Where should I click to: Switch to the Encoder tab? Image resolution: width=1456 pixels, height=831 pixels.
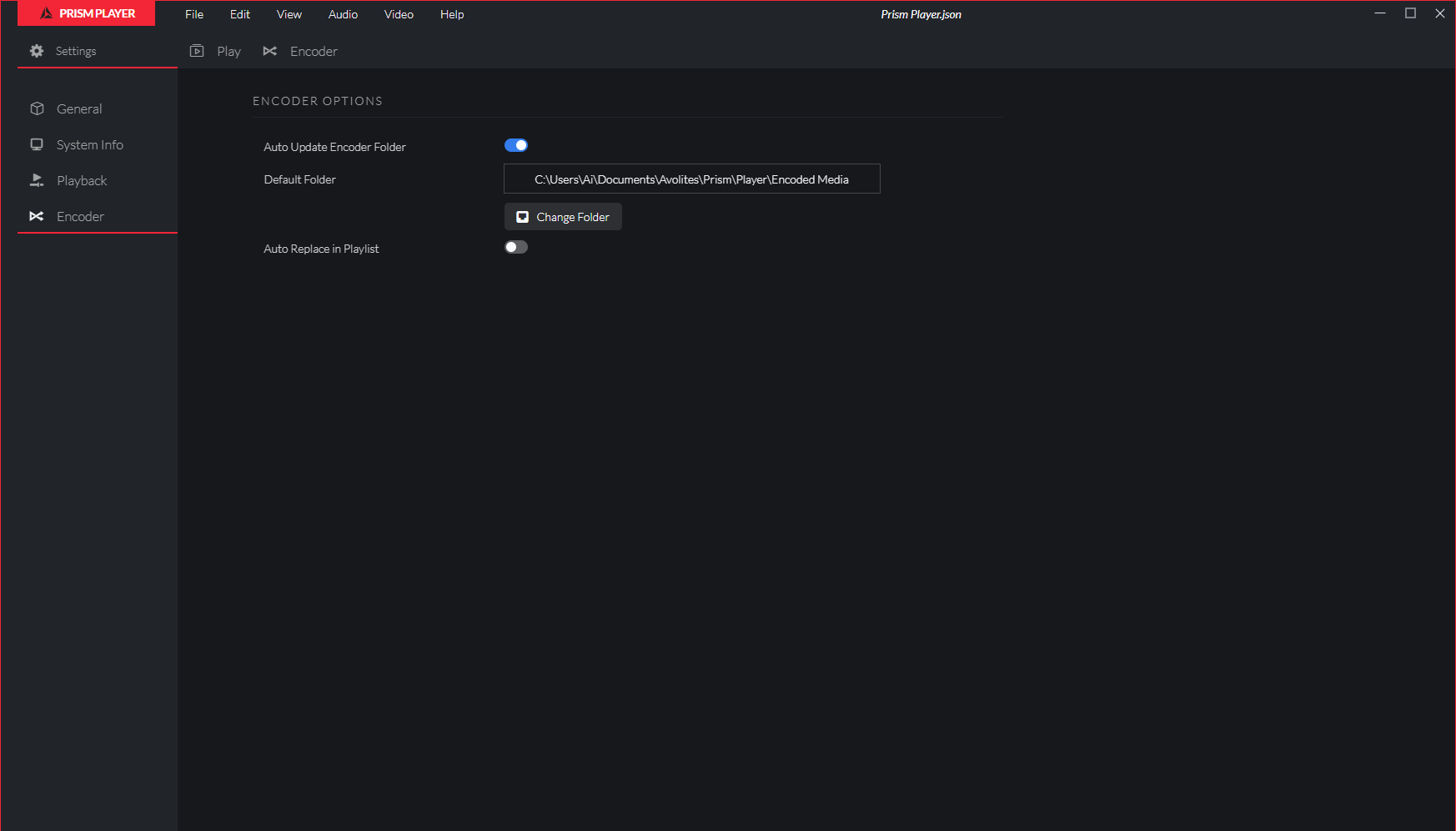pos(314,51)
